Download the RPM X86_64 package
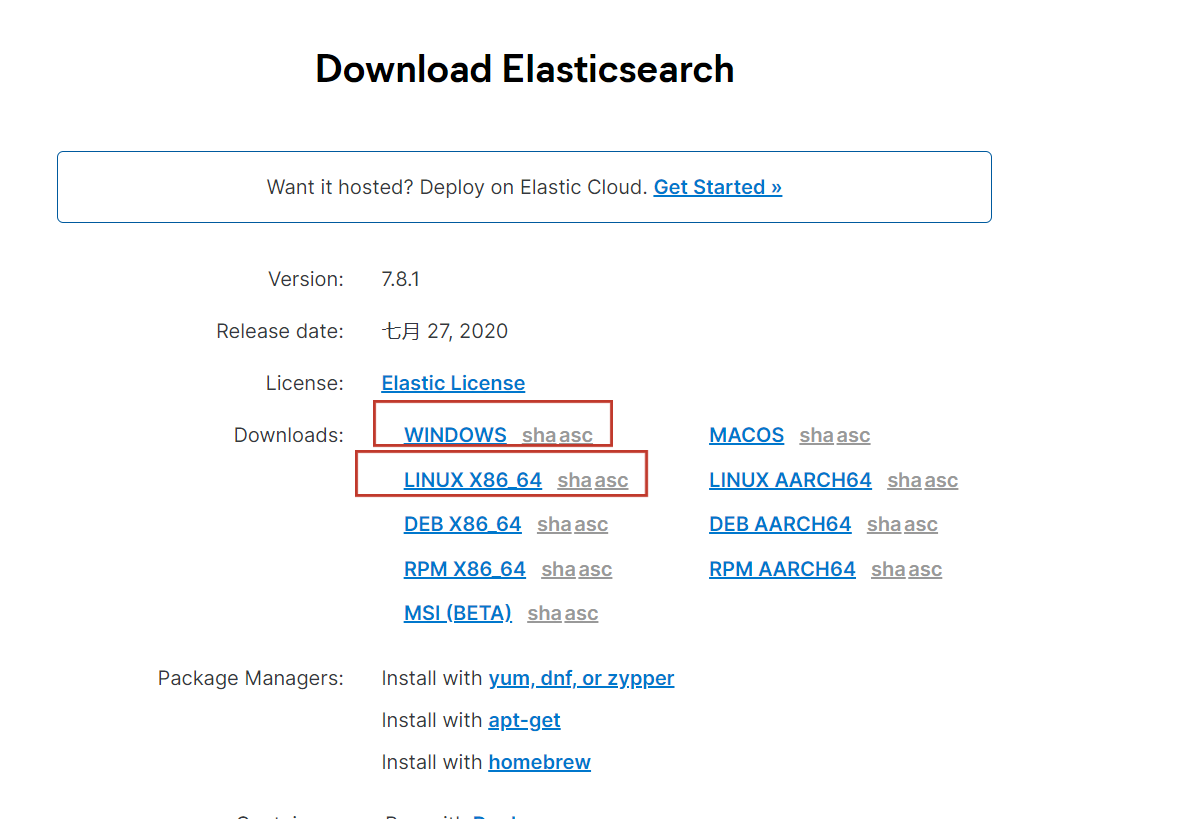Image resolution: width=1179 pixels, height=819 pixels. (x=465, y=569)
